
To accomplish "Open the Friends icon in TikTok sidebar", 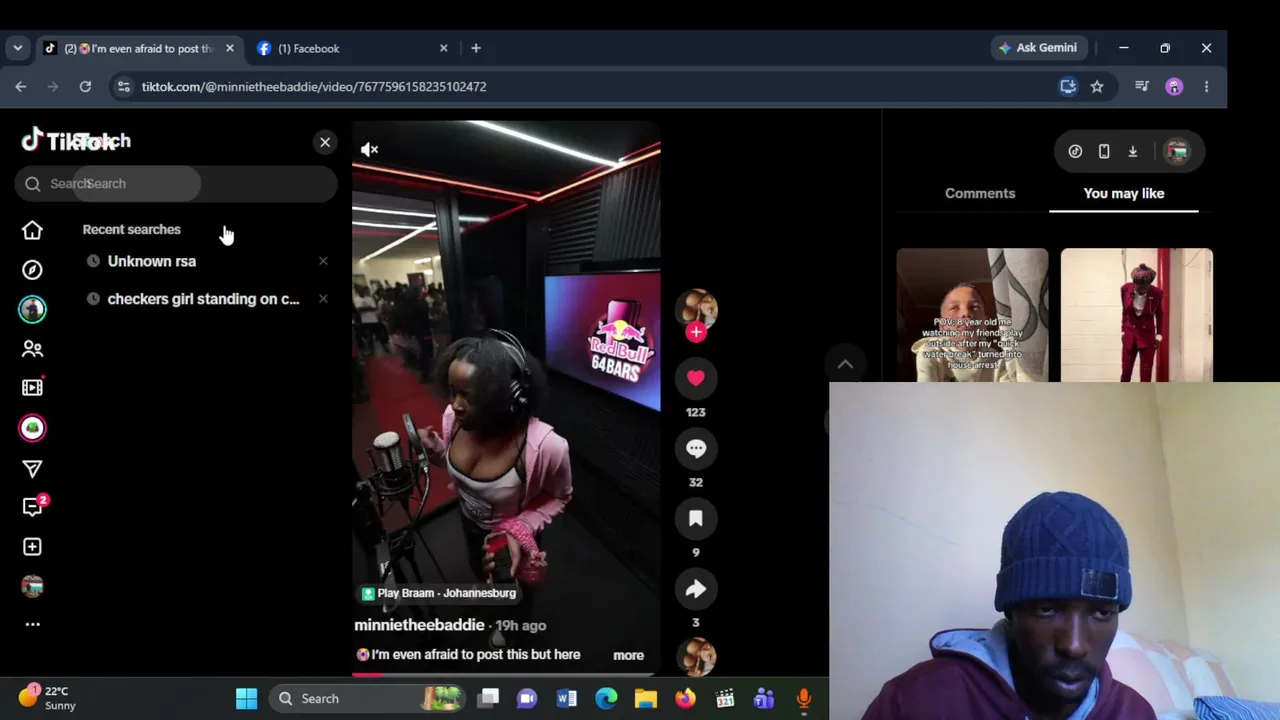I will click(32, 349).
